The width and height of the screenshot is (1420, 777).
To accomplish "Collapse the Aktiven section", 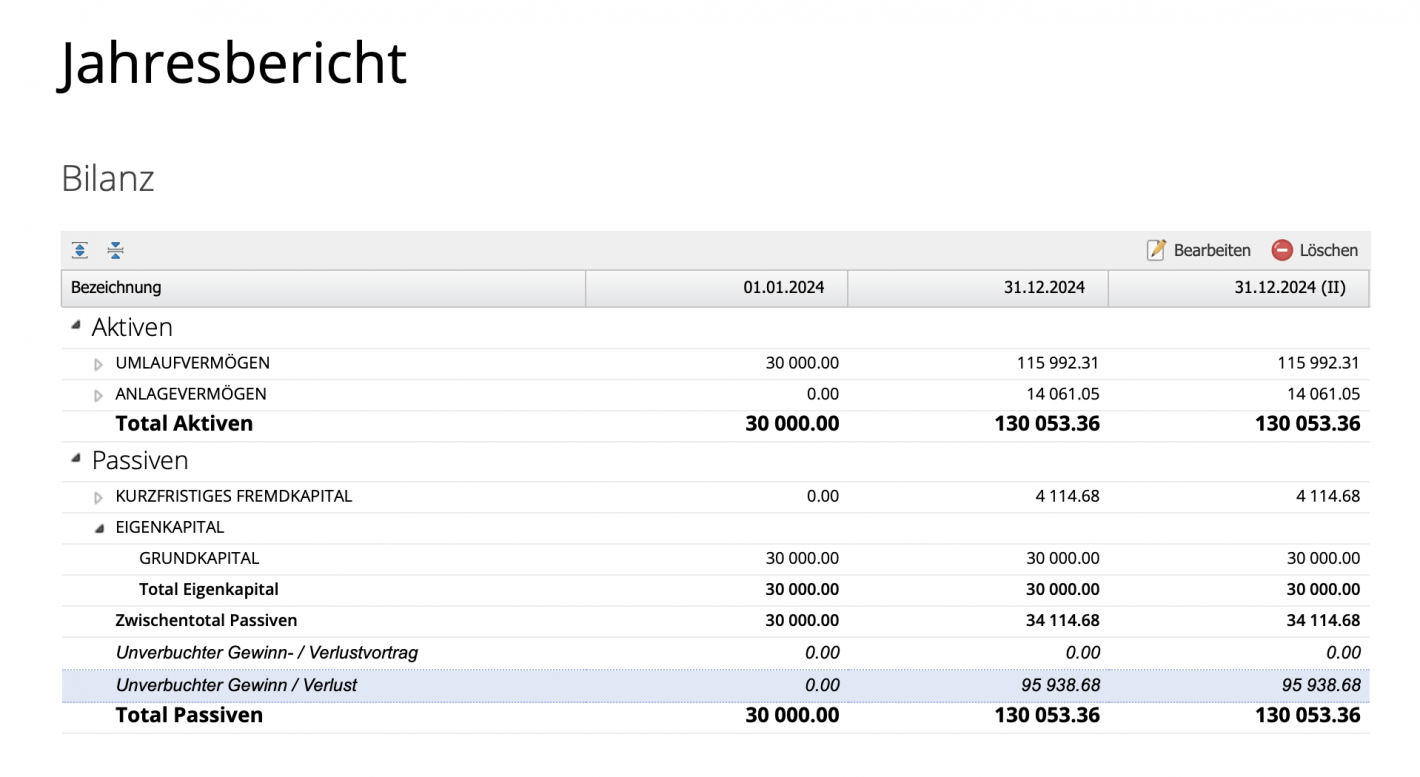I will tap(74, 322).
